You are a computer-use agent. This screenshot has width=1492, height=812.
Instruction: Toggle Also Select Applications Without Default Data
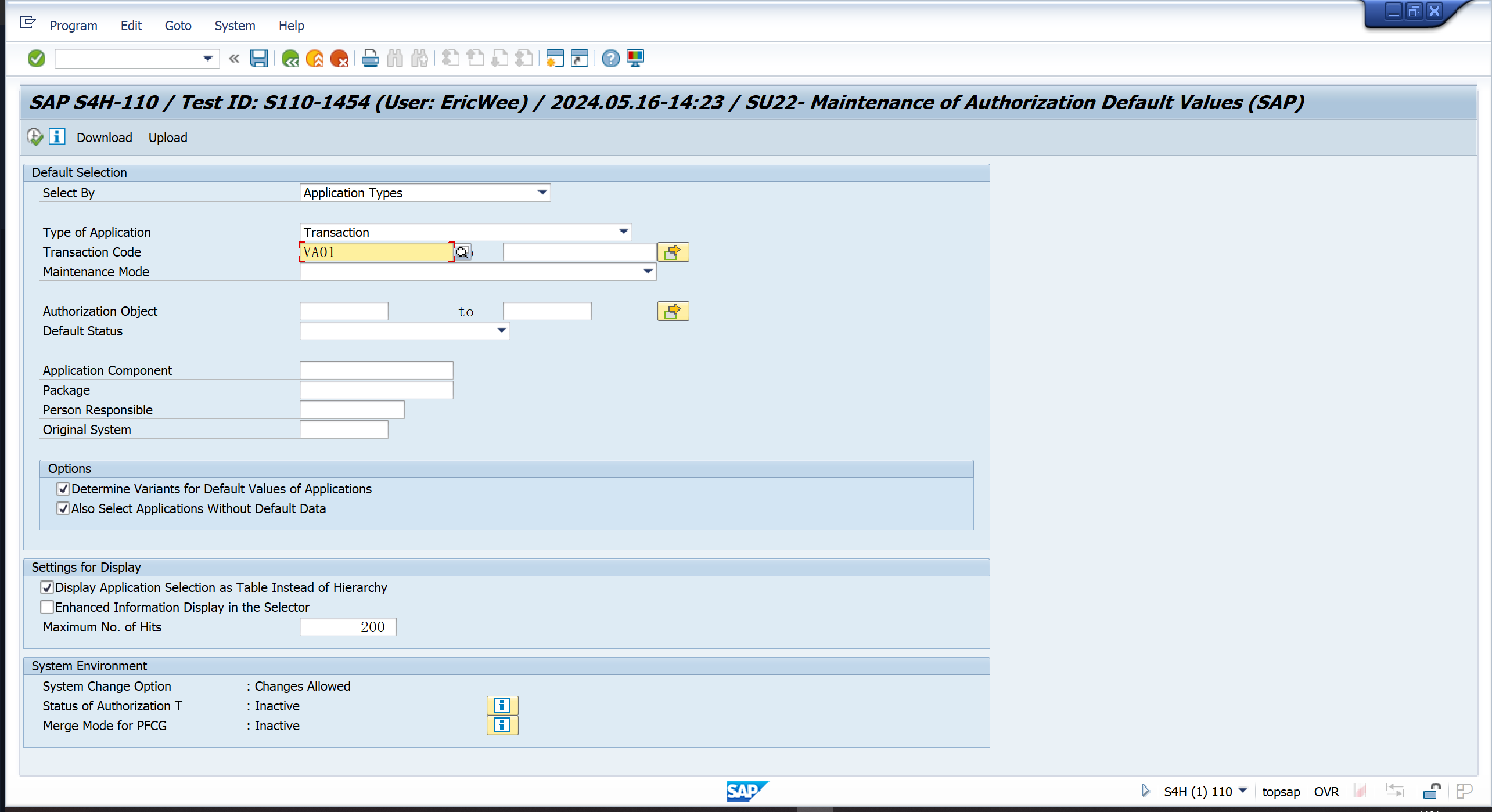(x=63, y=508)
